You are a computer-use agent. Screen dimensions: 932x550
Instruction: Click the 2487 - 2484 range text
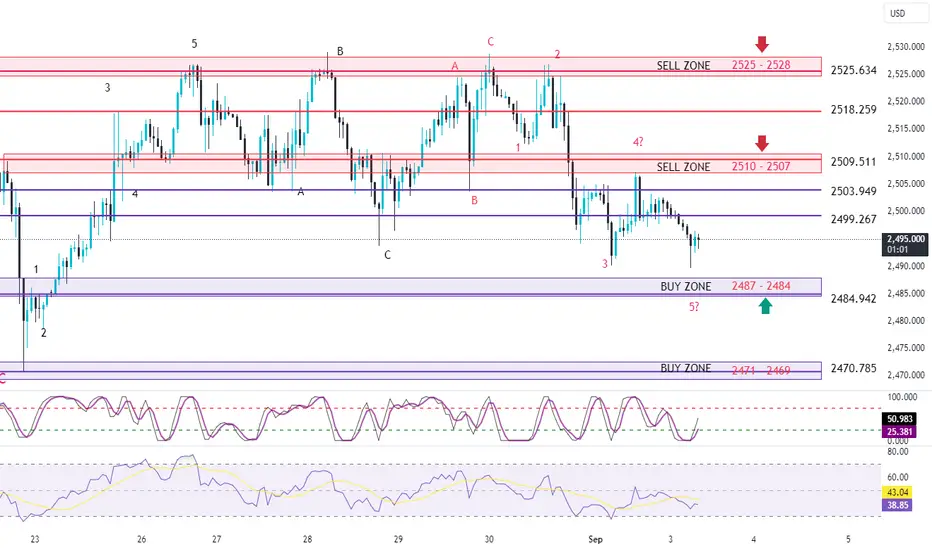click(761, 285)
